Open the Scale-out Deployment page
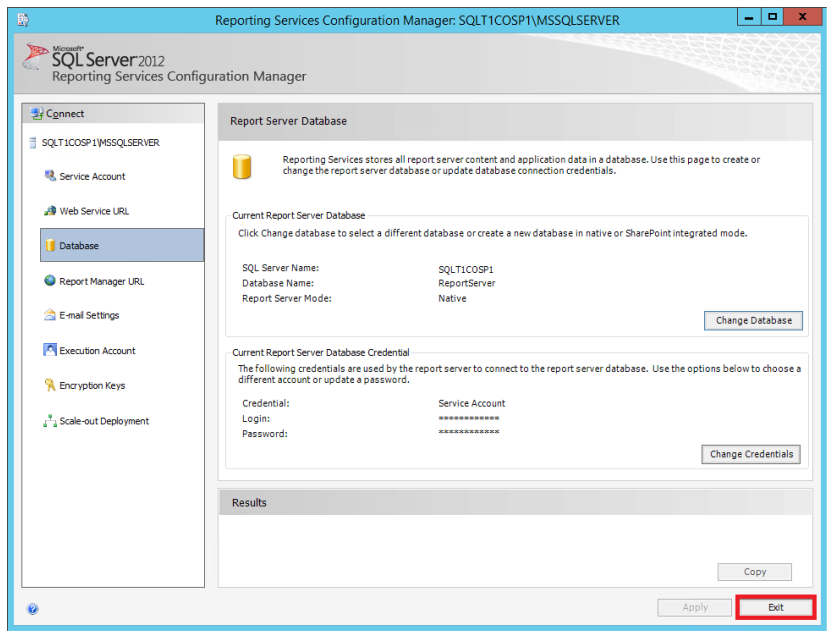Image resolution: width=833 pixels, height=638 pixels. [104, 421]
